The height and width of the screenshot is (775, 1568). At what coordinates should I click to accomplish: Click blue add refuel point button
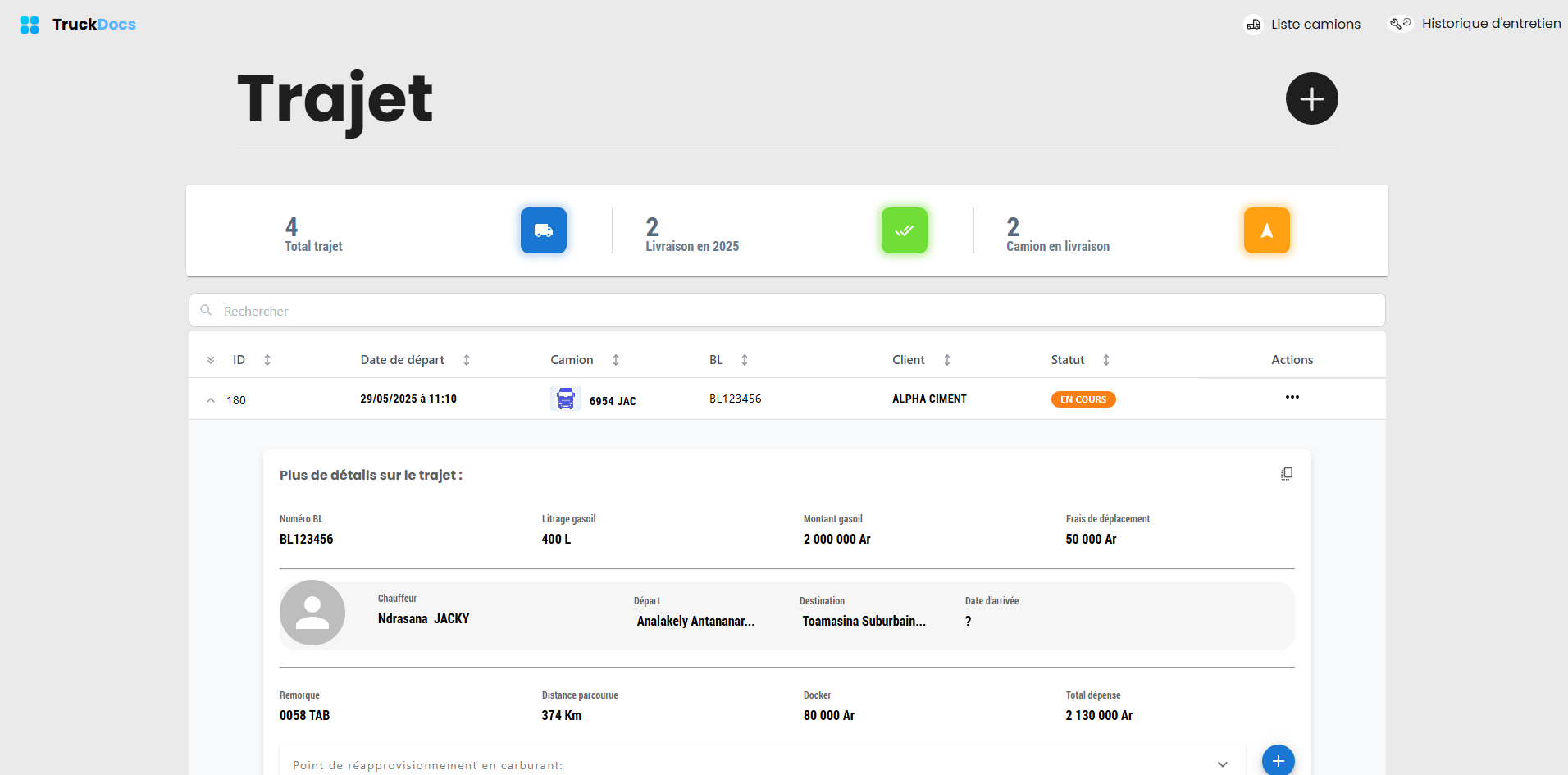pyautogui.click(x=1278, y=760)
